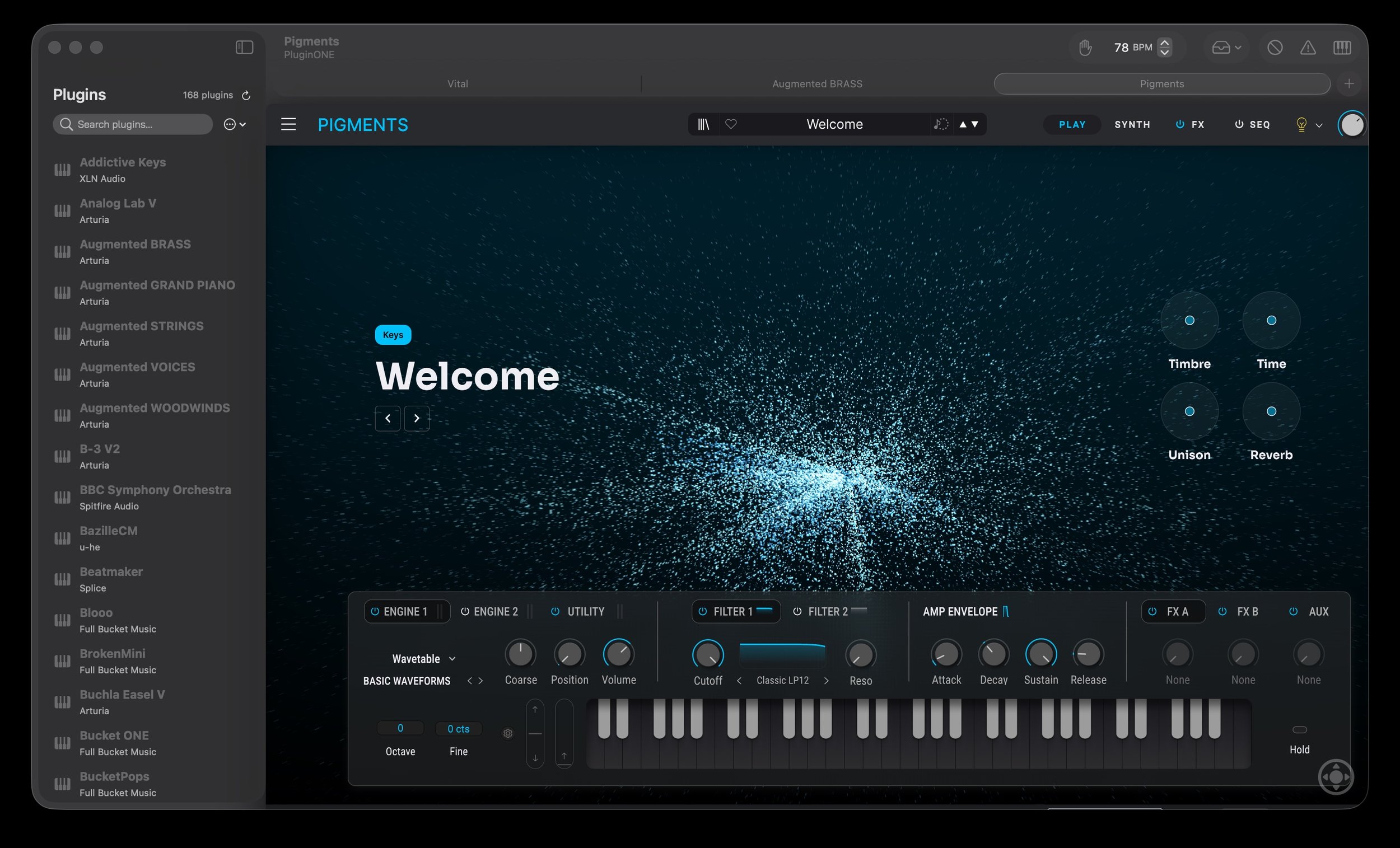Switch to the SYNTH view tab
The image size is (1400, 848).
click(1132, 124)
